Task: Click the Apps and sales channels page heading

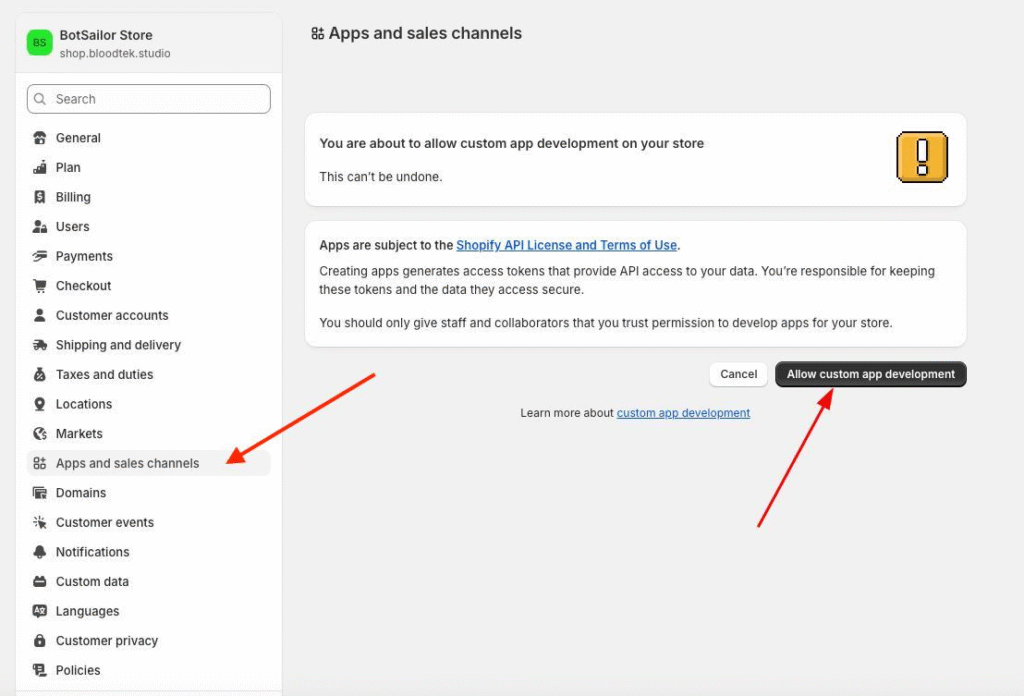Action: point(425,33)
